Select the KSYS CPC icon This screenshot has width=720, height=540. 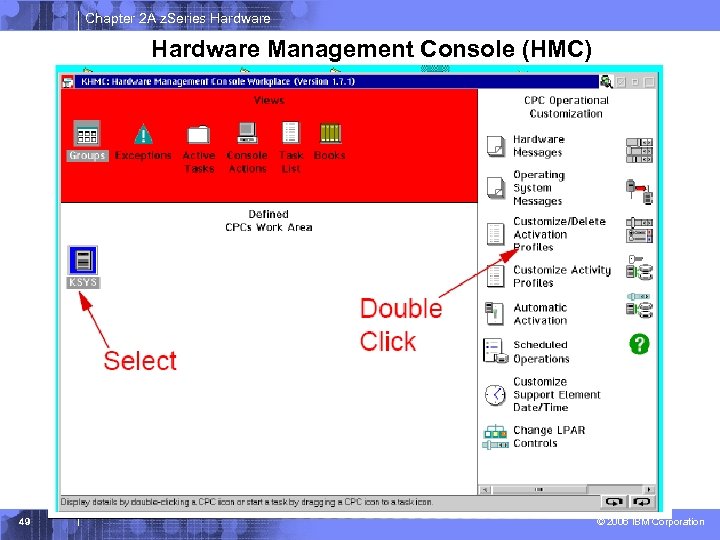click(83, 260)
